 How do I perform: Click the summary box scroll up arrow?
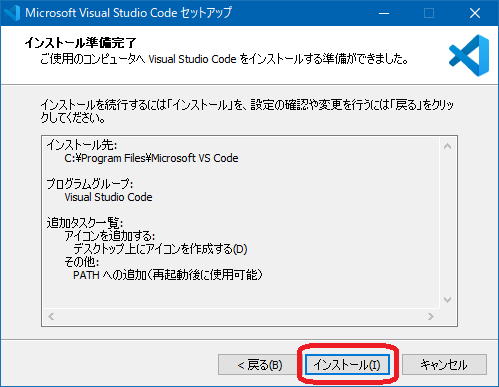pyautogui.click(x=448, y=146)
